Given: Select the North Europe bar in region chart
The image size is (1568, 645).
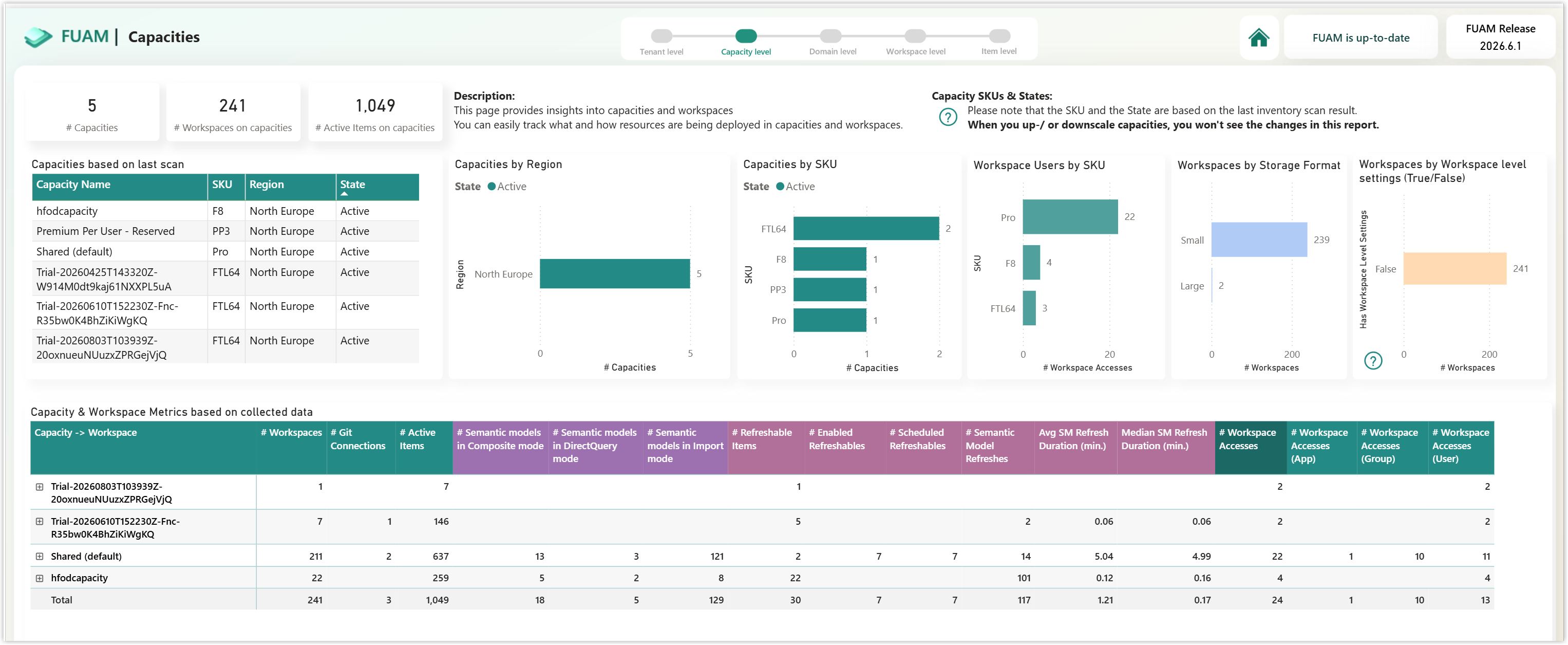Looking at the screenshot, I should pyautogui.click(x=615, y=273).
